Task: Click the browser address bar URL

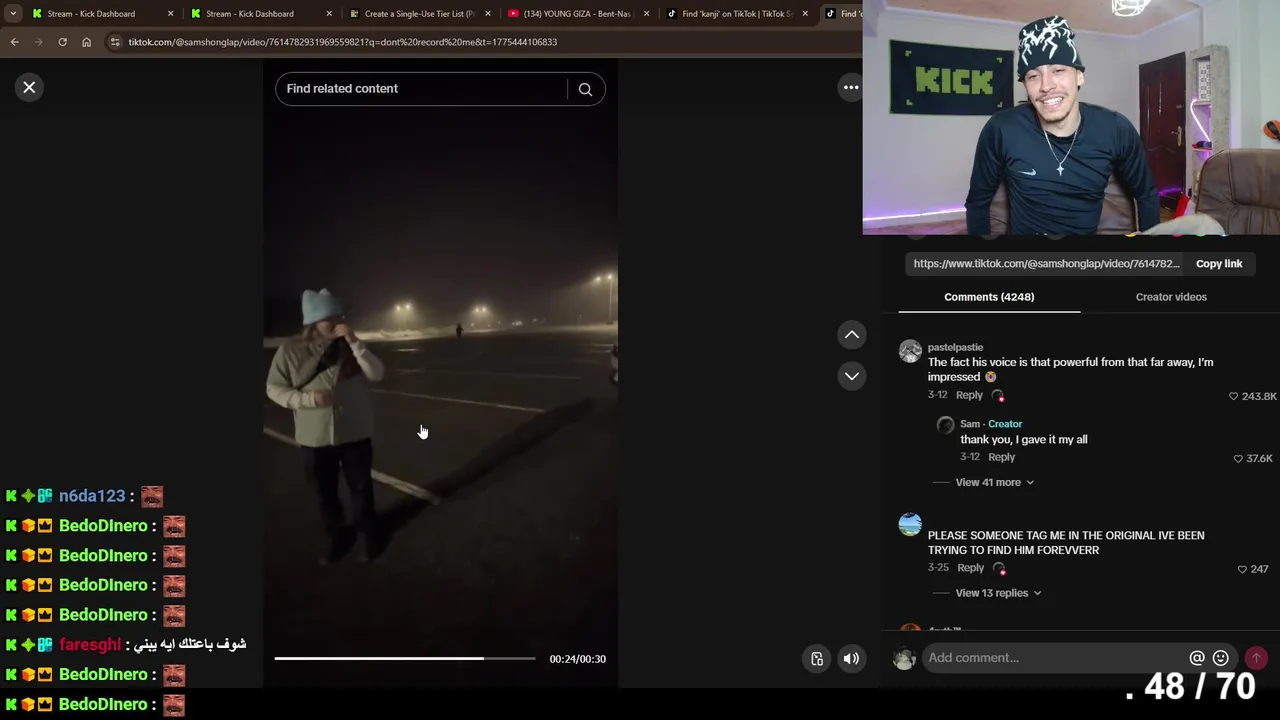Action: (x=342, y=42)
